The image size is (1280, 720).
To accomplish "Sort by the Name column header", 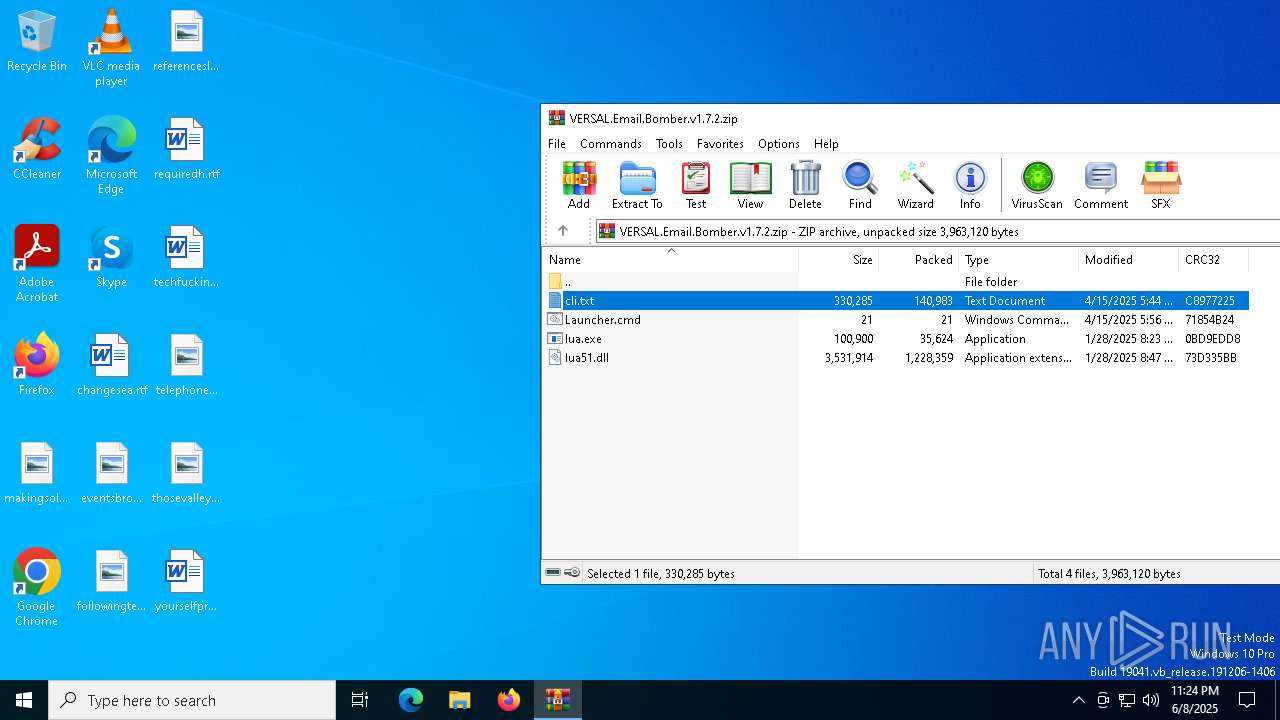I will pos(670,260).
